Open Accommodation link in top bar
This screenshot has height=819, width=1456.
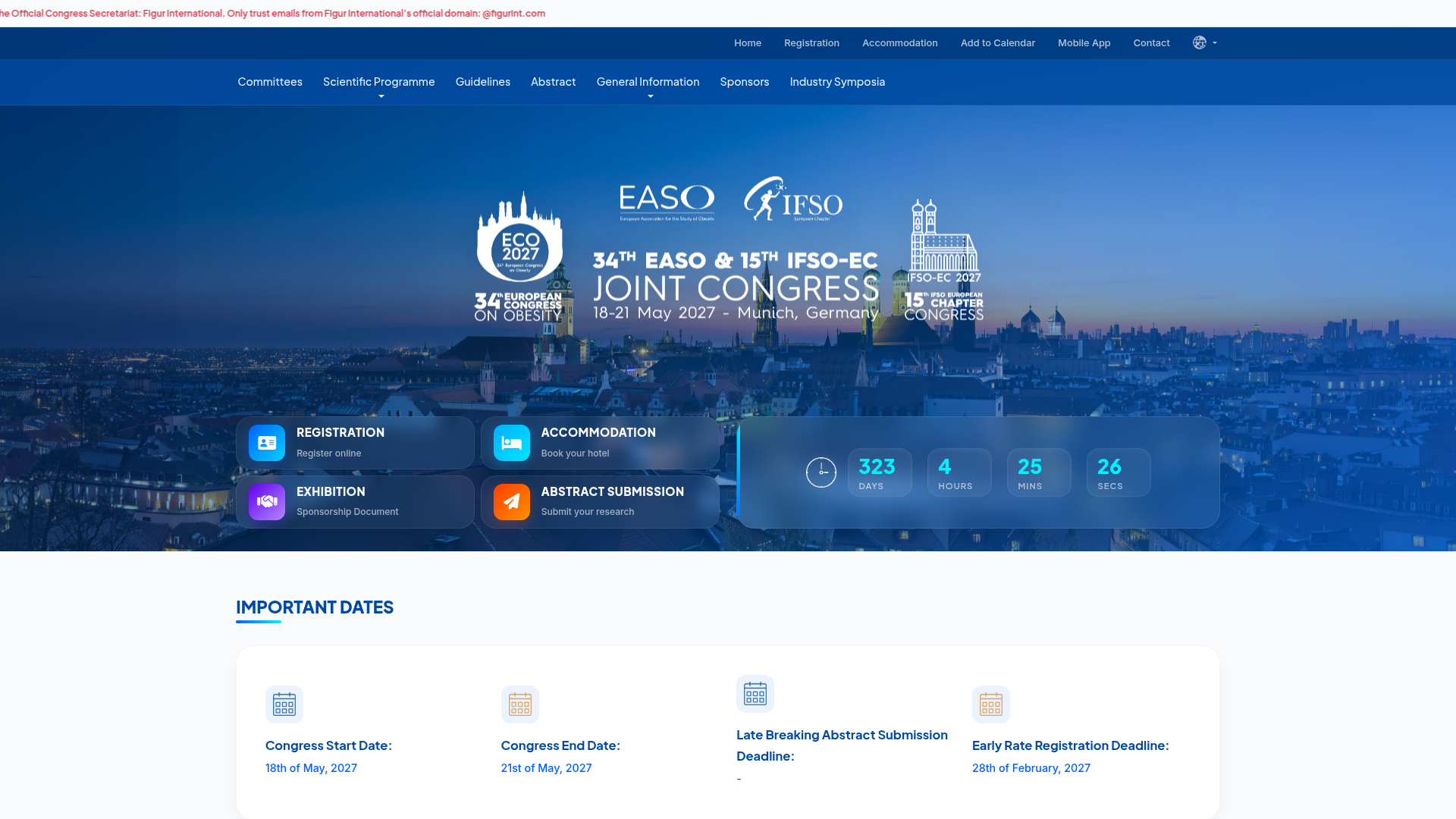tap(900, 43)
